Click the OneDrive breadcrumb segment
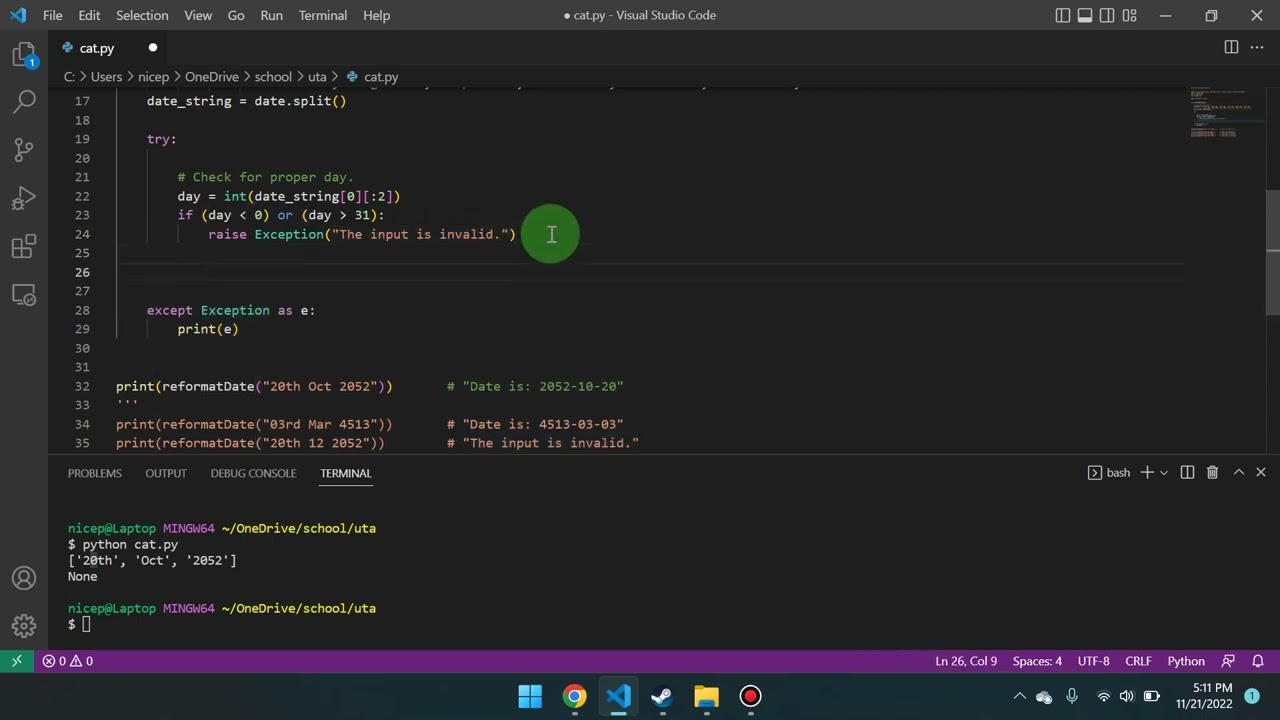 [212, 77]
